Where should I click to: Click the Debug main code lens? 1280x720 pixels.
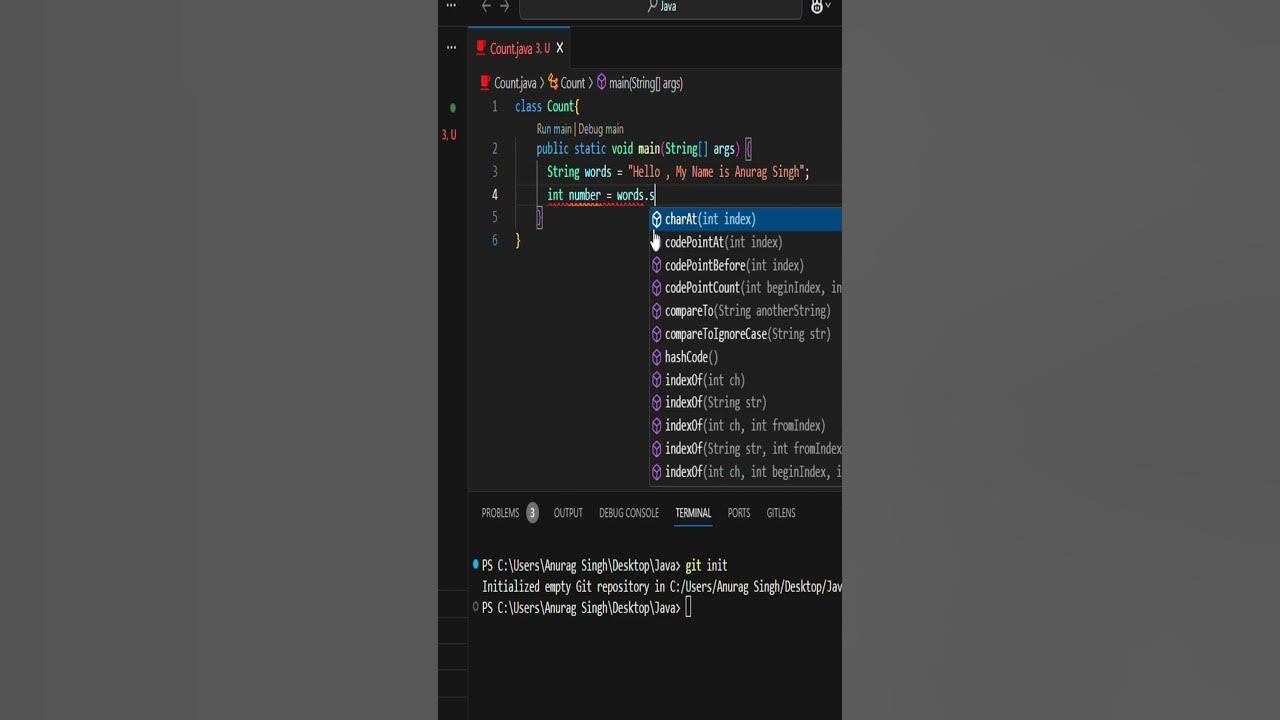[x=601, y=129]
